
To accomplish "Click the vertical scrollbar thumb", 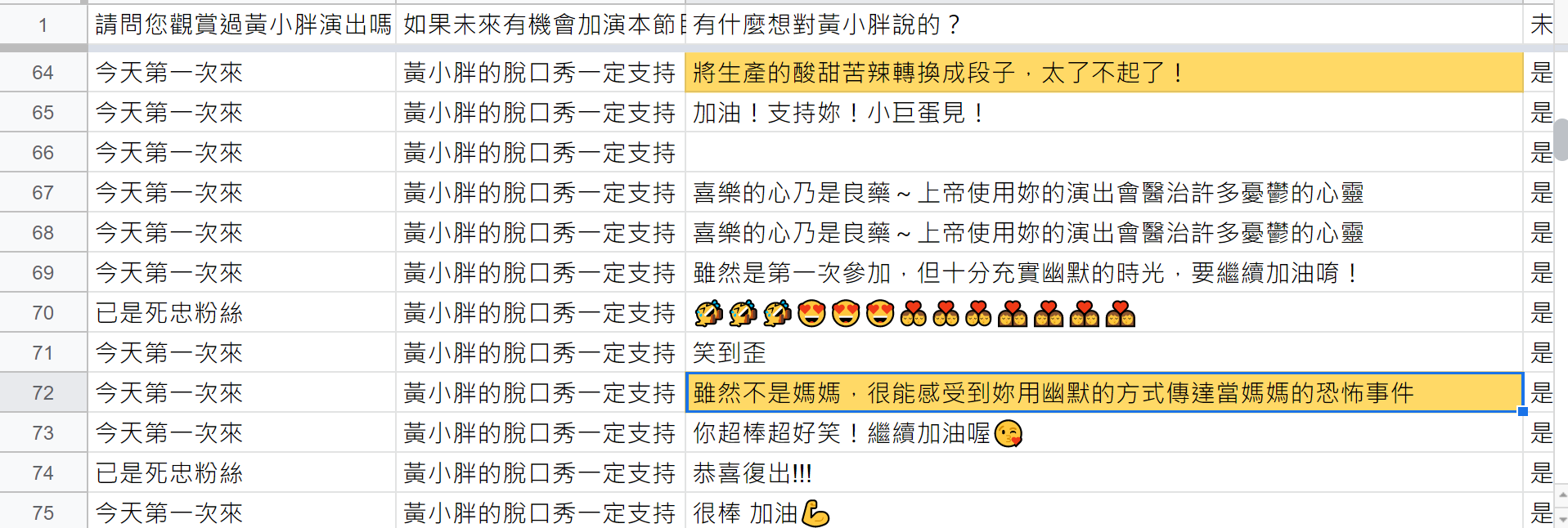I will (x=1561, y=140).
